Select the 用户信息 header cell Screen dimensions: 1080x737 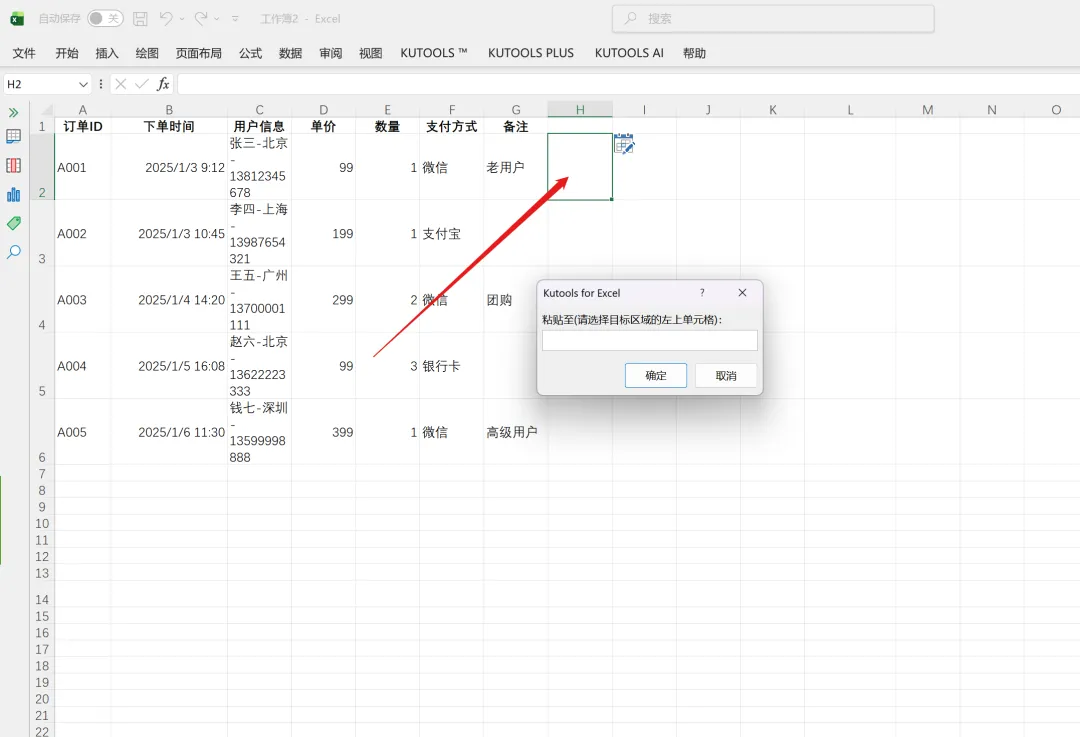[x=260, y=126]
